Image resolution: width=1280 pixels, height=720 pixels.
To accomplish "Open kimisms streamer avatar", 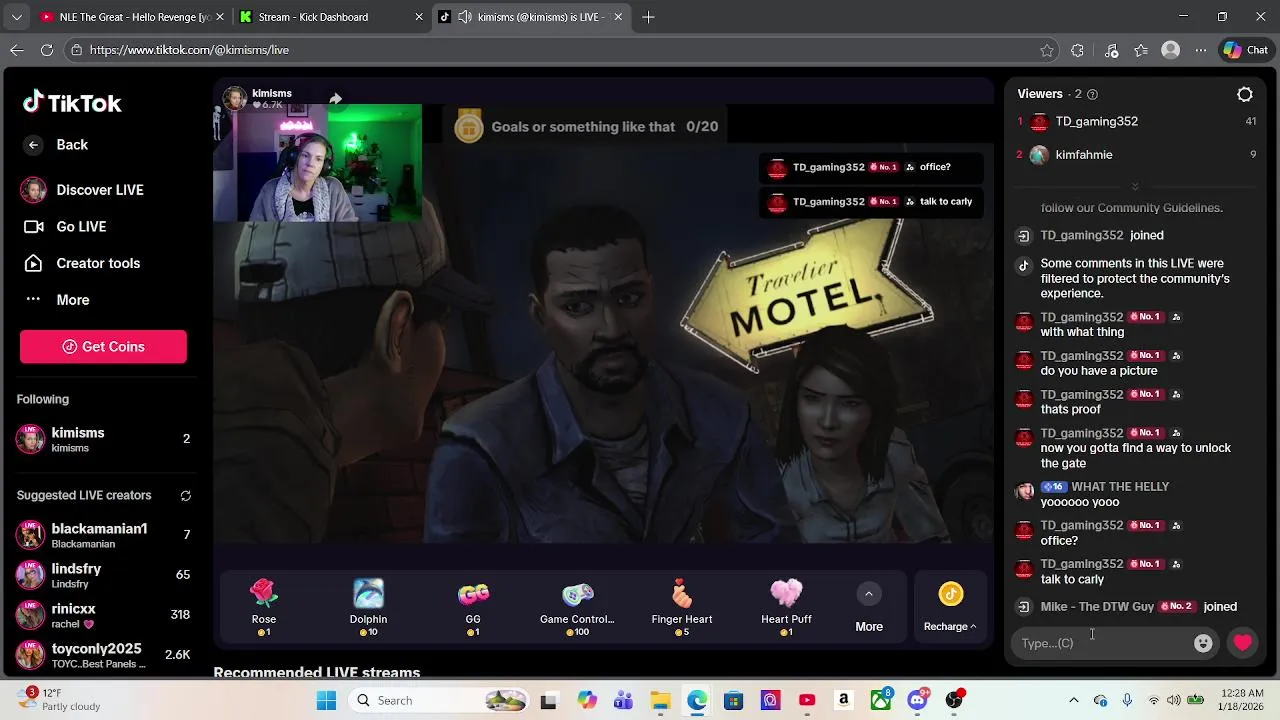I will click(234, 98).
